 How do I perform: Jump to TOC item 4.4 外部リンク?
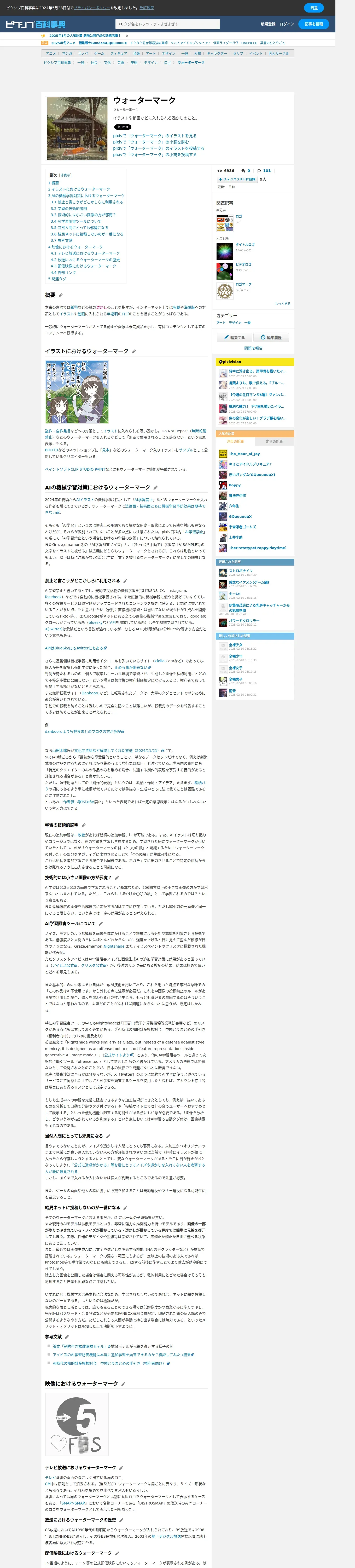(63, 273)
